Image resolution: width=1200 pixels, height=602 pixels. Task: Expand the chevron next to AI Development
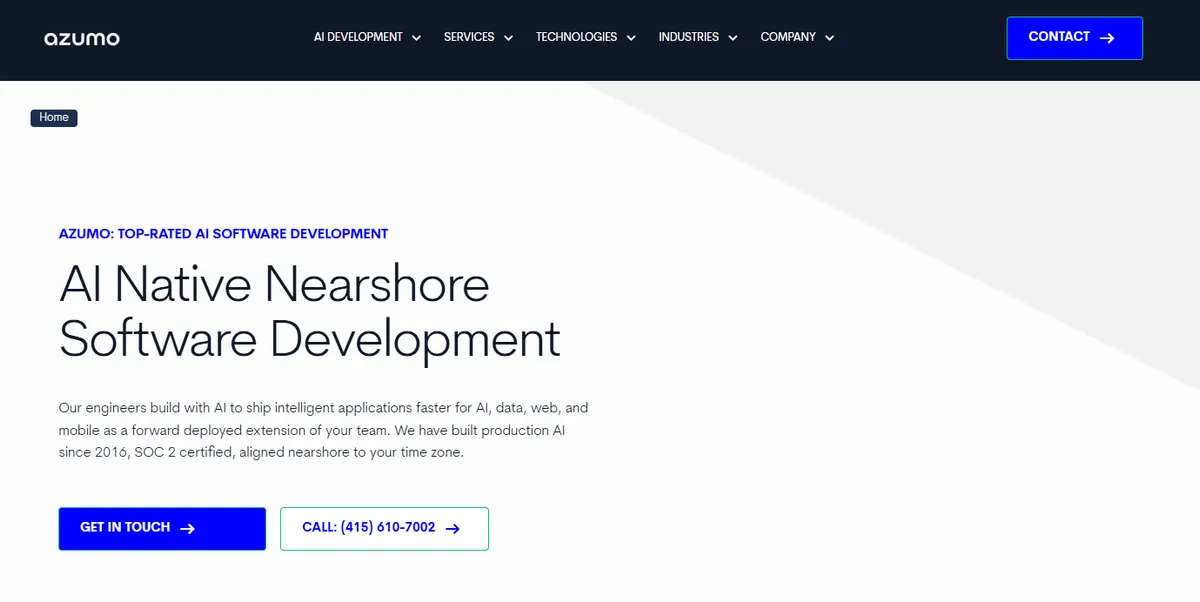click(416, 38)
